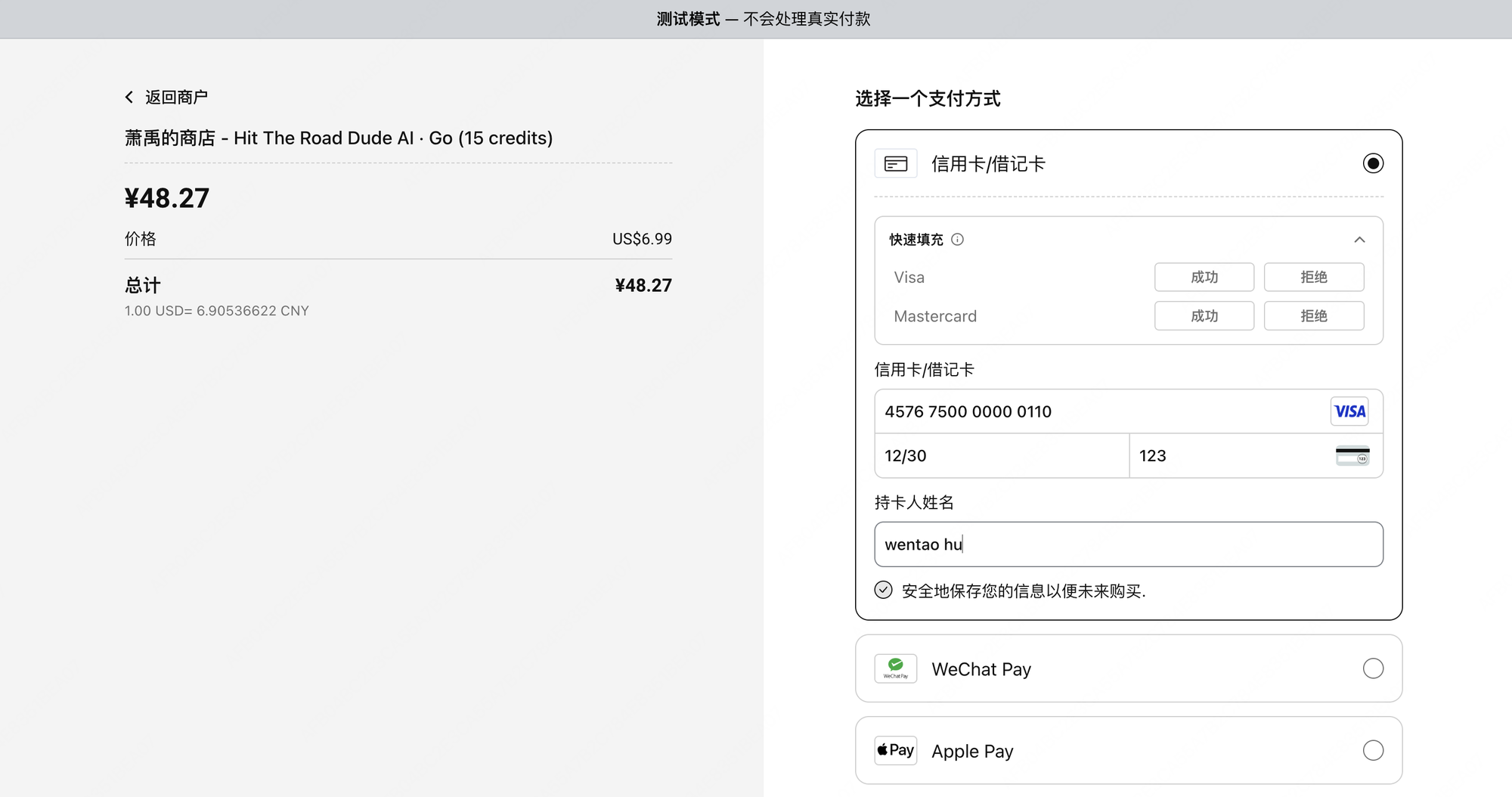Click the exchange rate text 1.00 USD= 6.90536622 CNY

[x=217, y=311]
